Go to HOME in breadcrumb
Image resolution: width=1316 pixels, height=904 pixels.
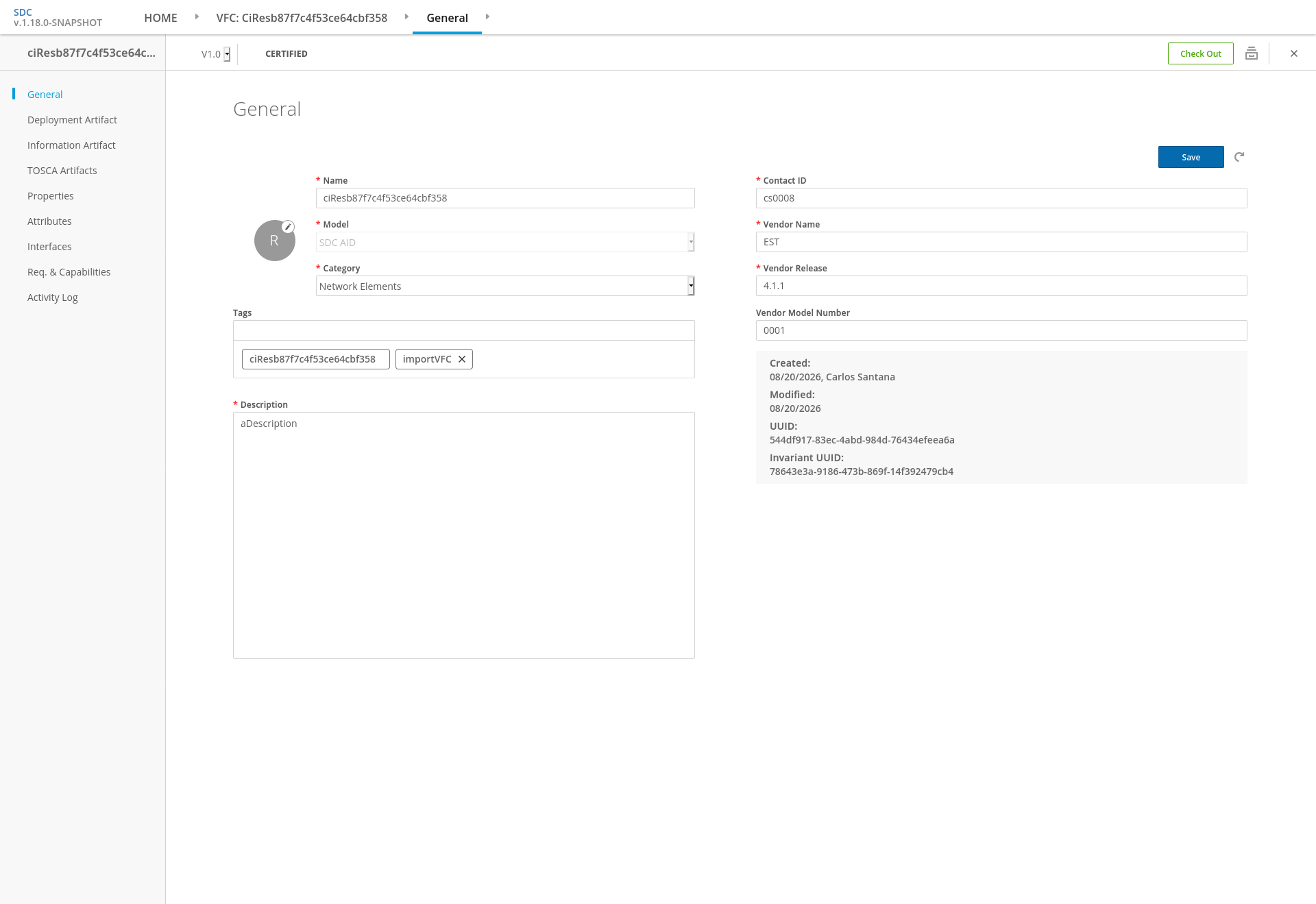tap(160, 18)
